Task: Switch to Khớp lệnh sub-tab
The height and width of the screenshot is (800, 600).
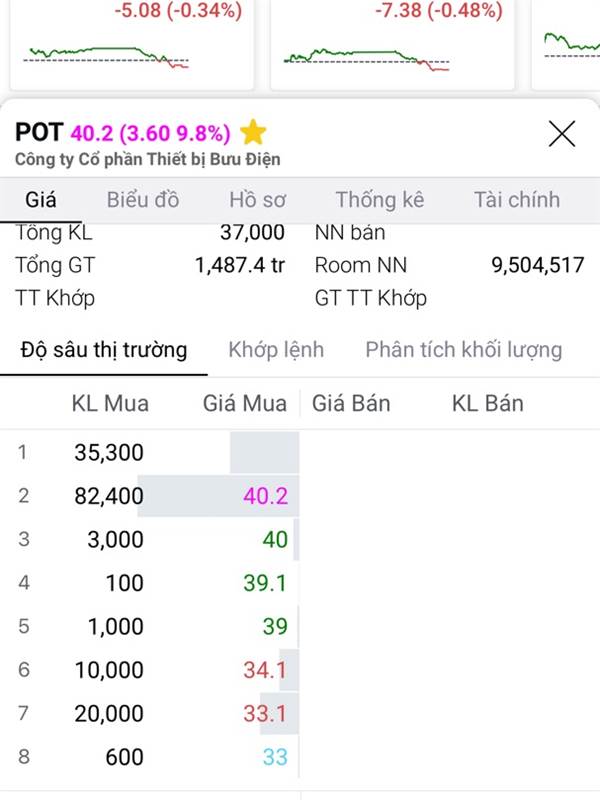Action: pos(276,350)
